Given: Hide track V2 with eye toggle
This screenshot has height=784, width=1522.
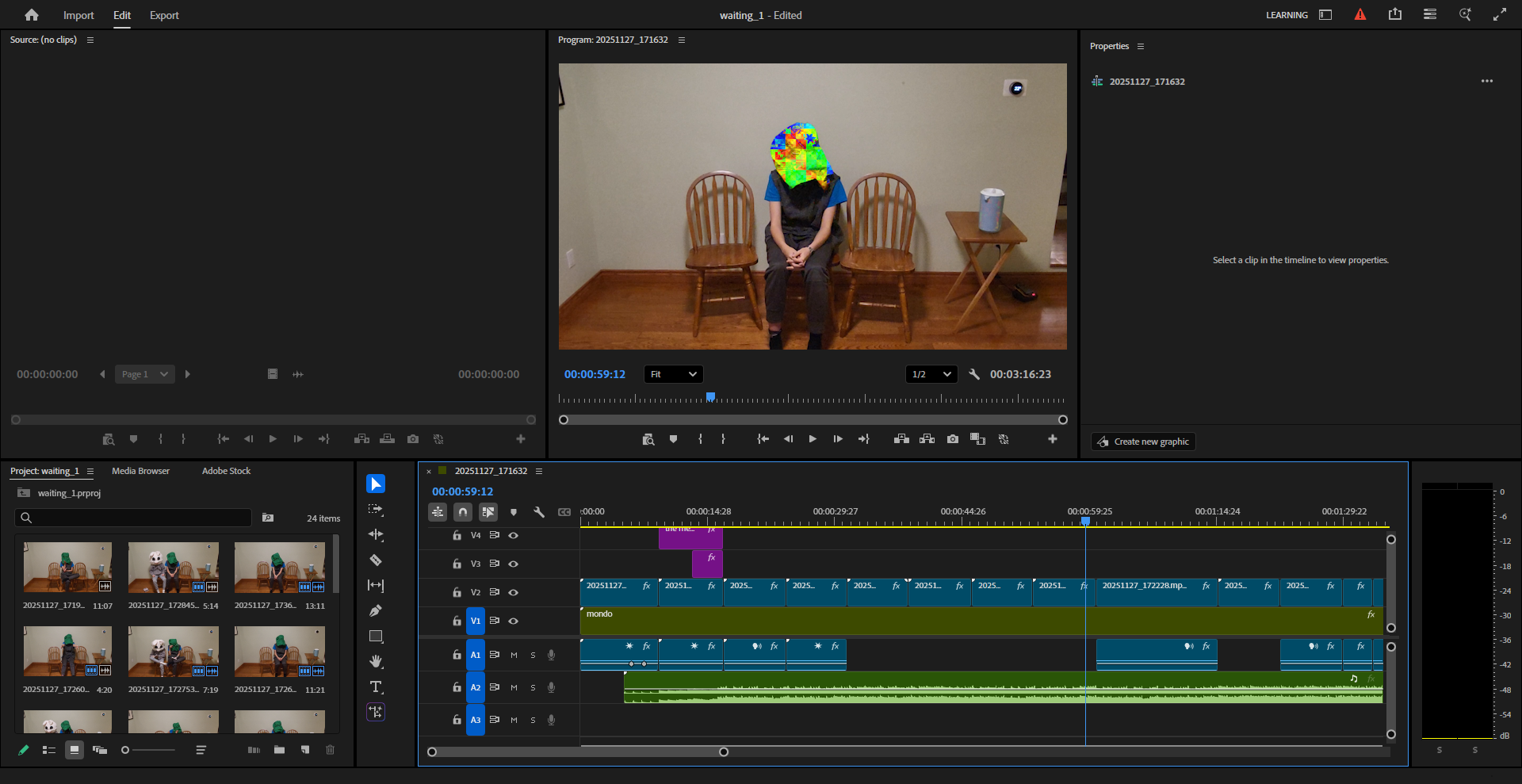Looking at the screenshot, I should [514, 592].
